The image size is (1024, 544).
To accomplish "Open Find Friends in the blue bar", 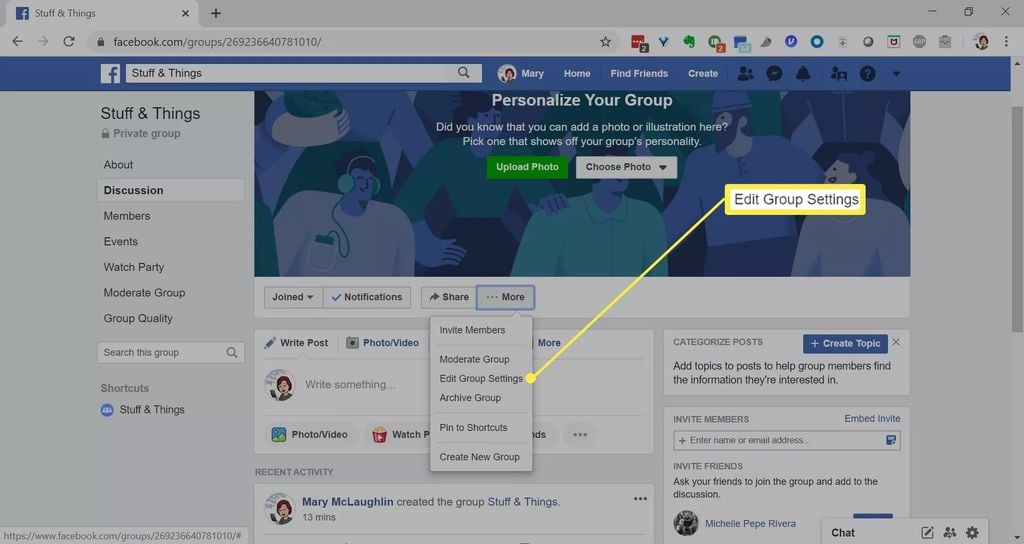I will click(639, 74).
